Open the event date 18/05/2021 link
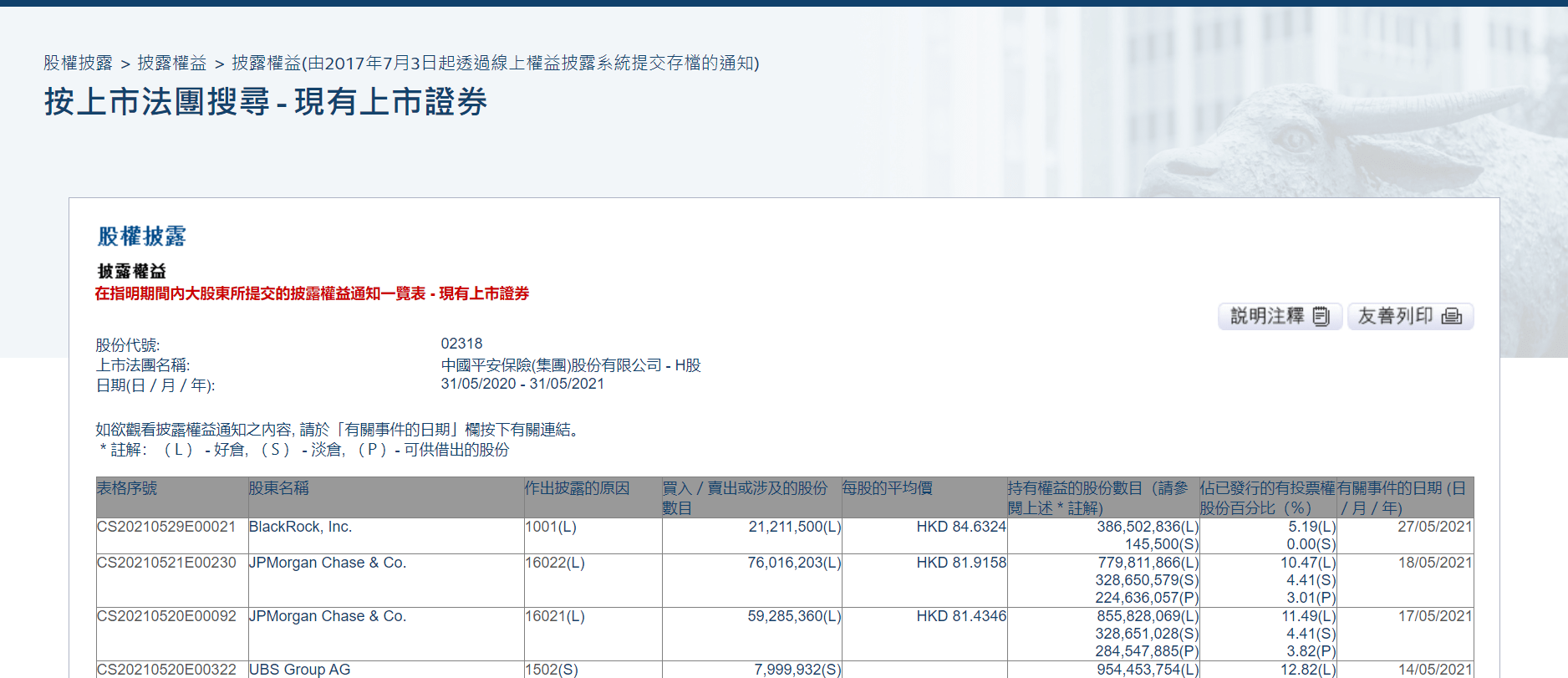This screenshot has height=678, width=1568. [1434, 563]
